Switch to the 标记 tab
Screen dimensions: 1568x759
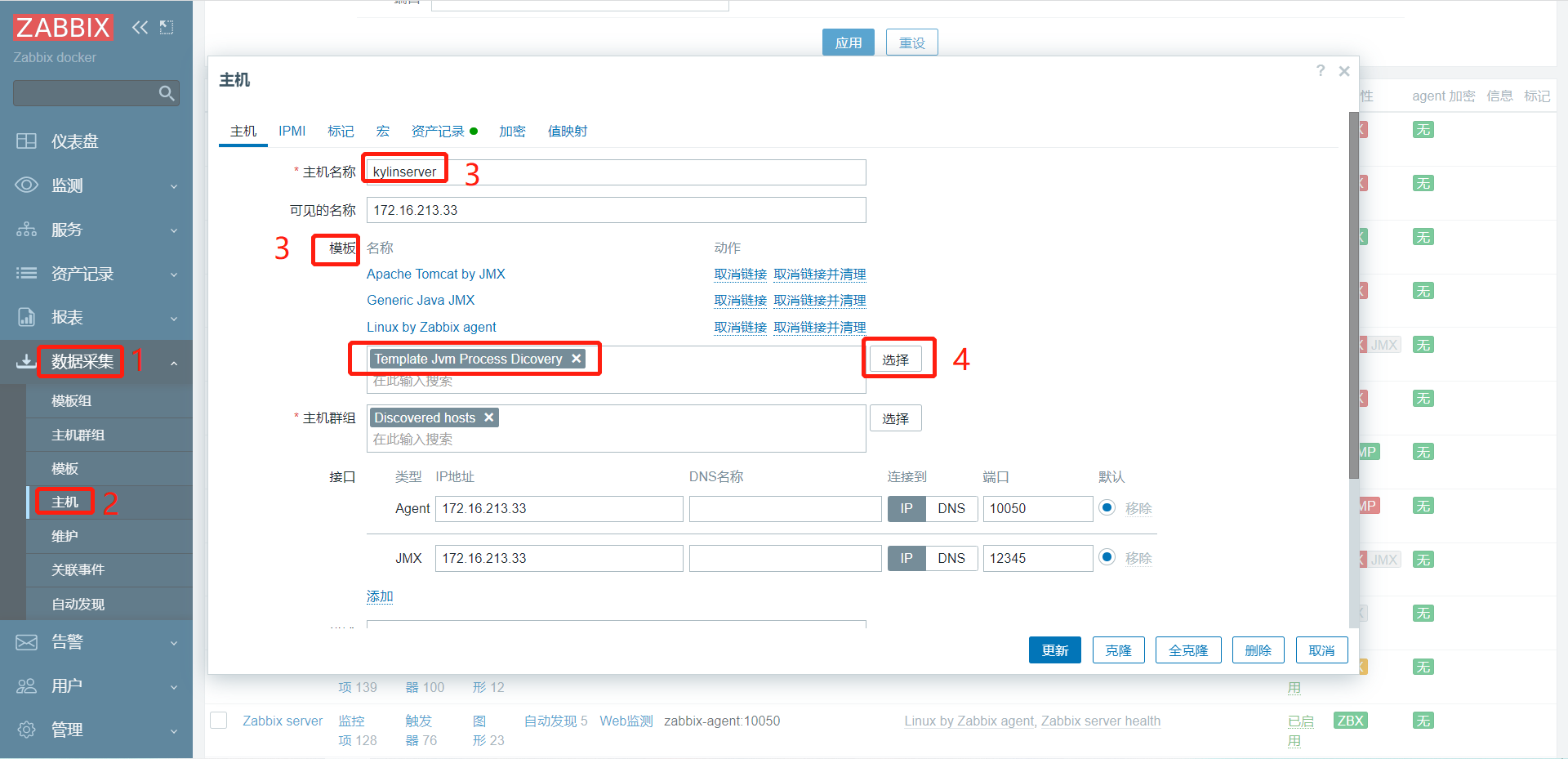(x=341, y=132)
